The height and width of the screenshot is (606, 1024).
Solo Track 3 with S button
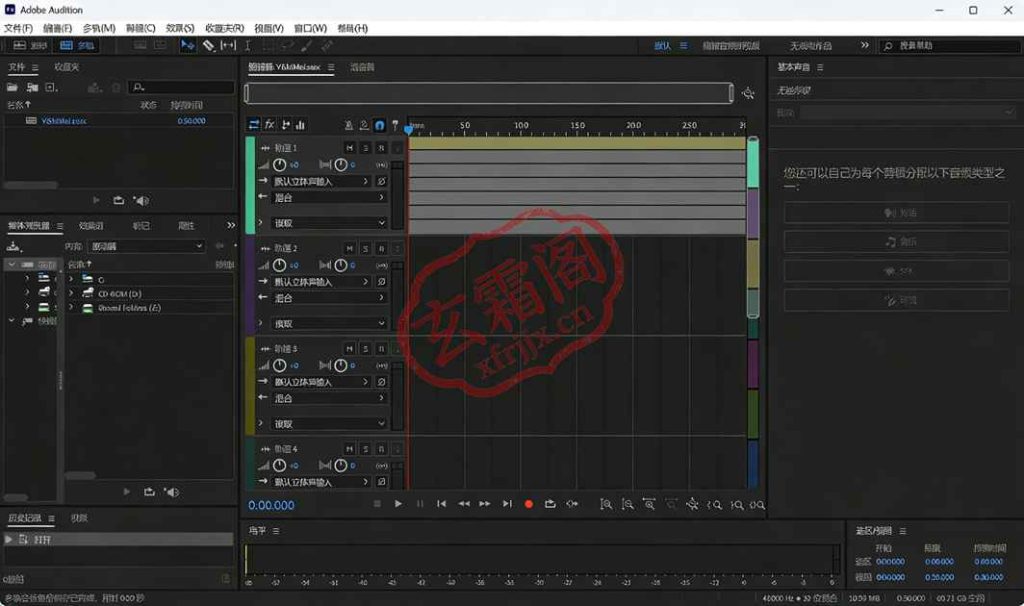(366, 349)
